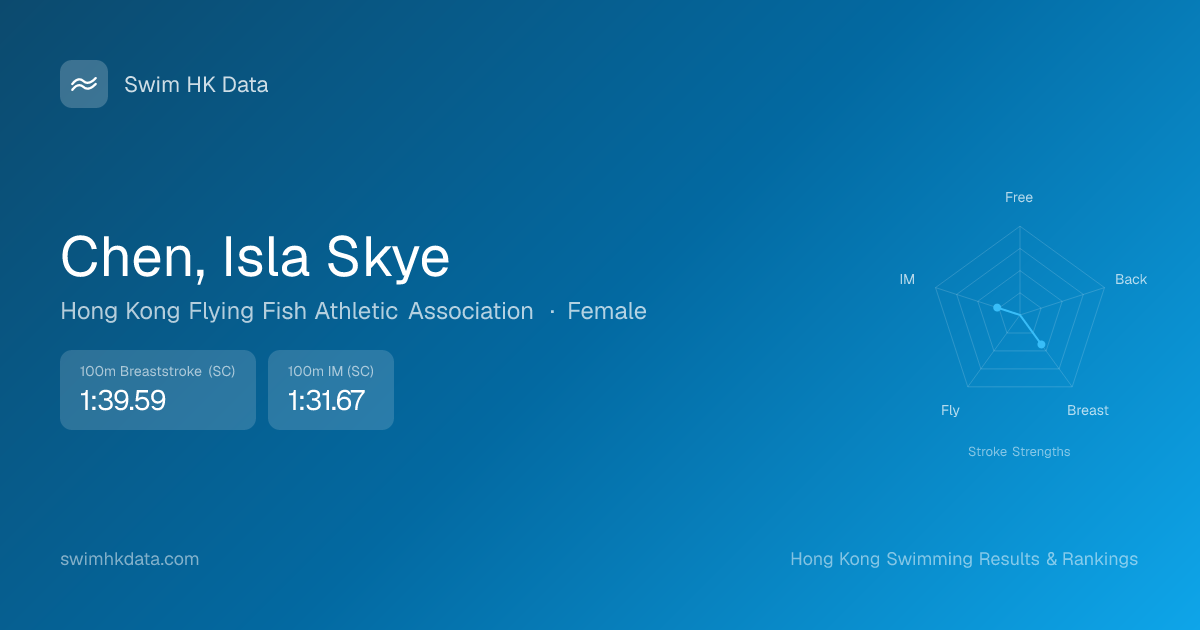Click the Hong Kong Swimming Results & Rankings tagline
Image resolution: width=1200 pixels, height=630 pixels.
point(964,559)
